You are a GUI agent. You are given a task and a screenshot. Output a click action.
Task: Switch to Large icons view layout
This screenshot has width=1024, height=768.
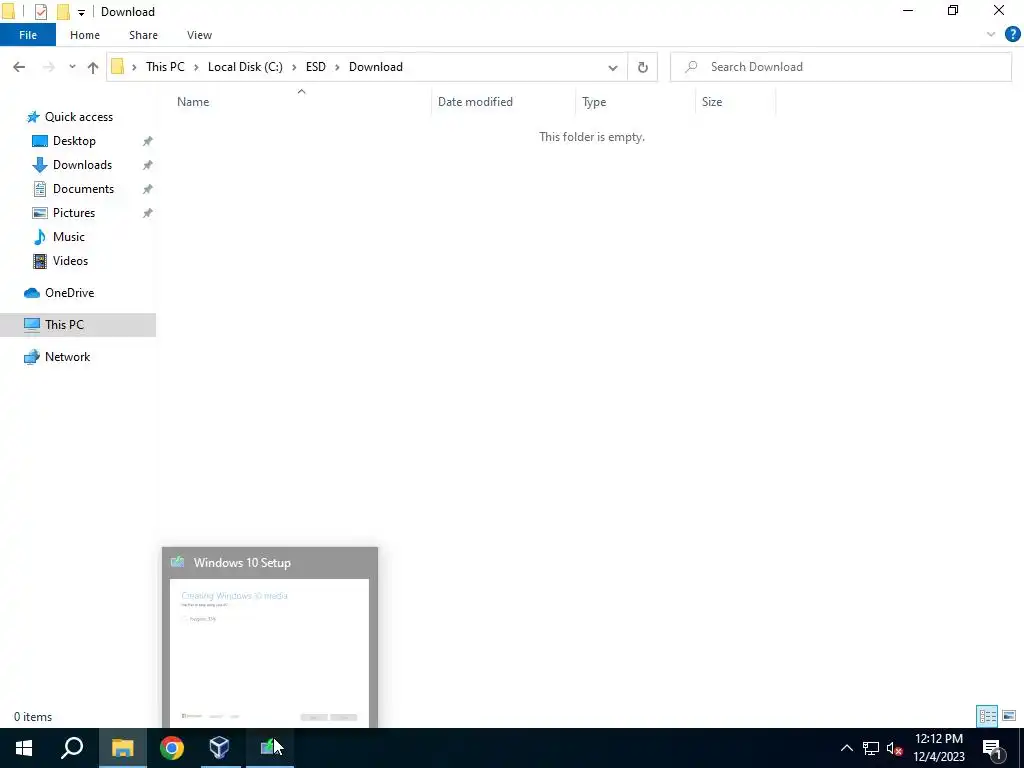(1009, 716)
